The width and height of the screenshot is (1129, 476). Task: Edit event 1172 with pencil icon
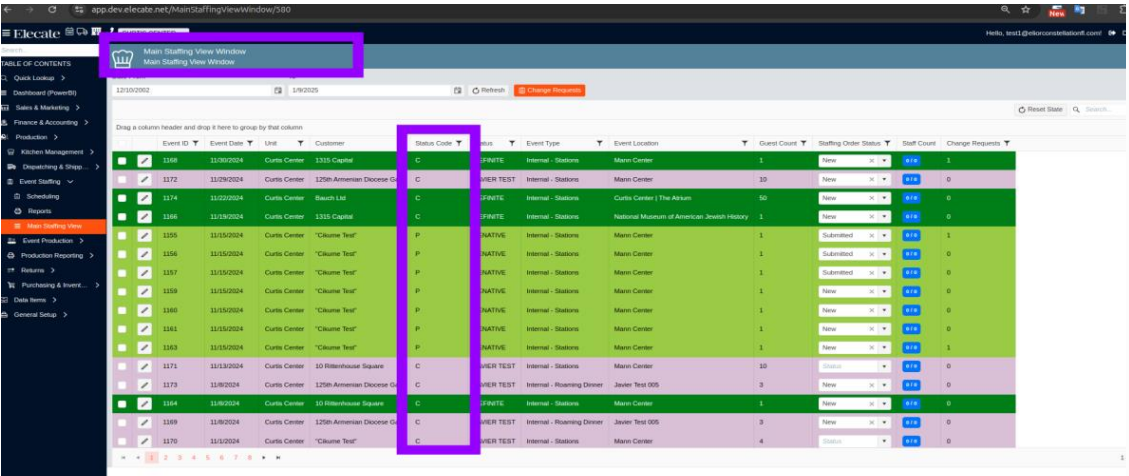tap(145, 179)
